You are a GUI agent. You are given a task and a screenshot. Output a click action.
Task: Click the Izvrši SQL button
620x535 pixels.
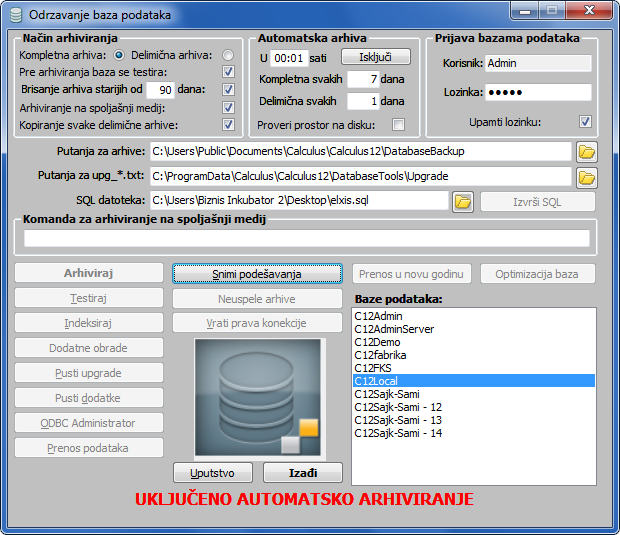click(x=538, y=202)
